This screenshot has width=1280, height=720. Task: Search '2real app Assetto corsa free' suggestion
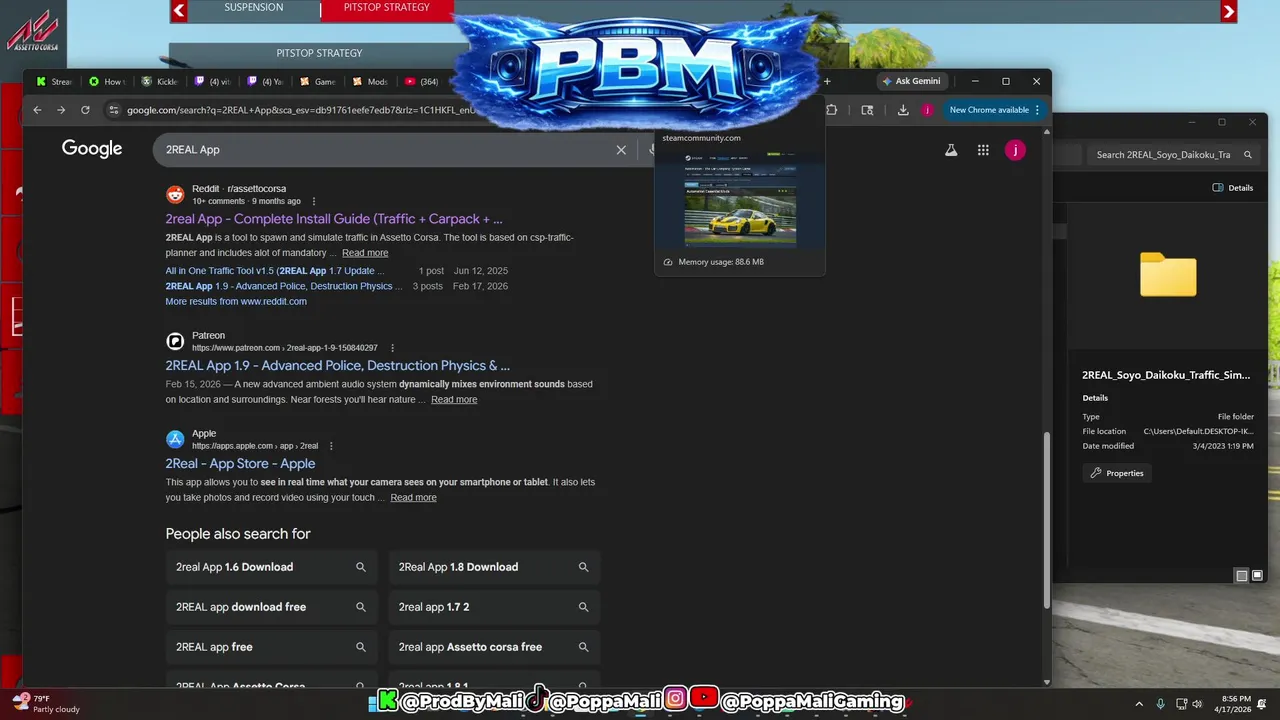click(x=494, y=647)
